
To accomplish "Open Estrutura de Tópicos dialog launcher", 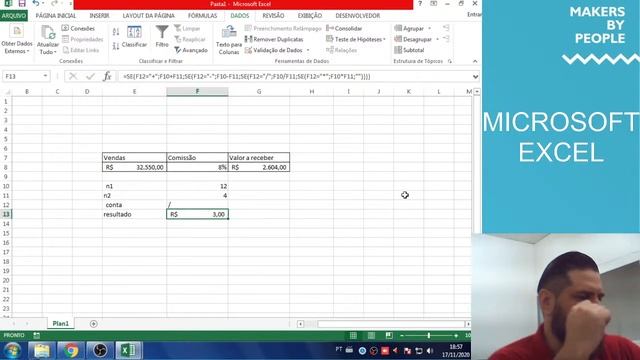I will 450,61.
